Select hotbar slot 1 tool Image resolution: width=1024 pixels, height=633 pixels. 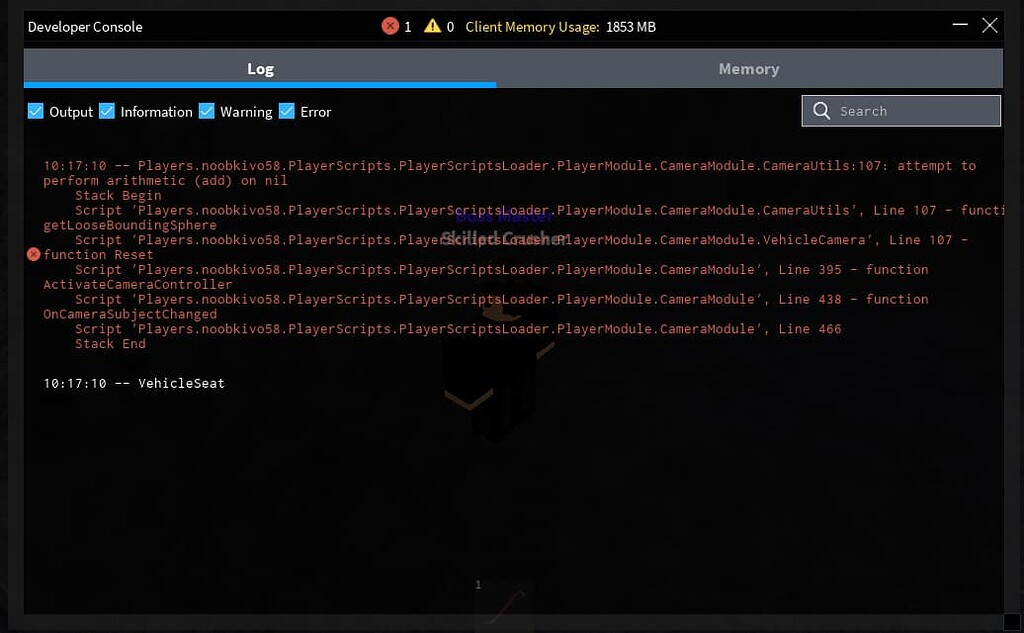(x=503, y=603)
